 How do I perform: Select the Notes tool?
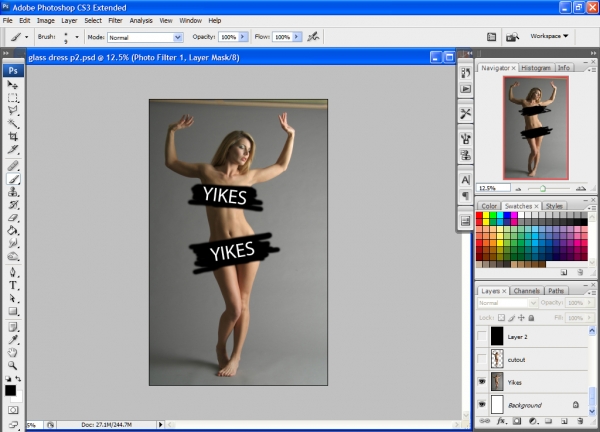point(13,327)
